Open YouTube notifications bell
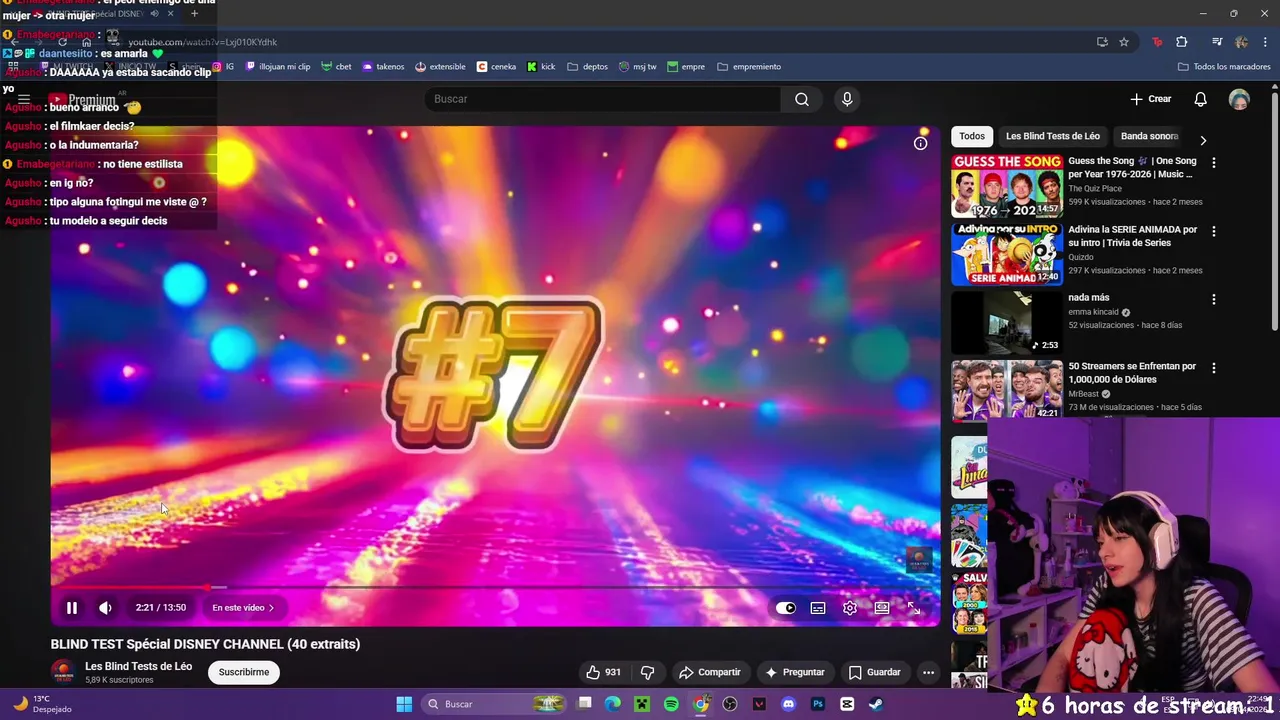The image size is (1280, 720). point(1201,99)
